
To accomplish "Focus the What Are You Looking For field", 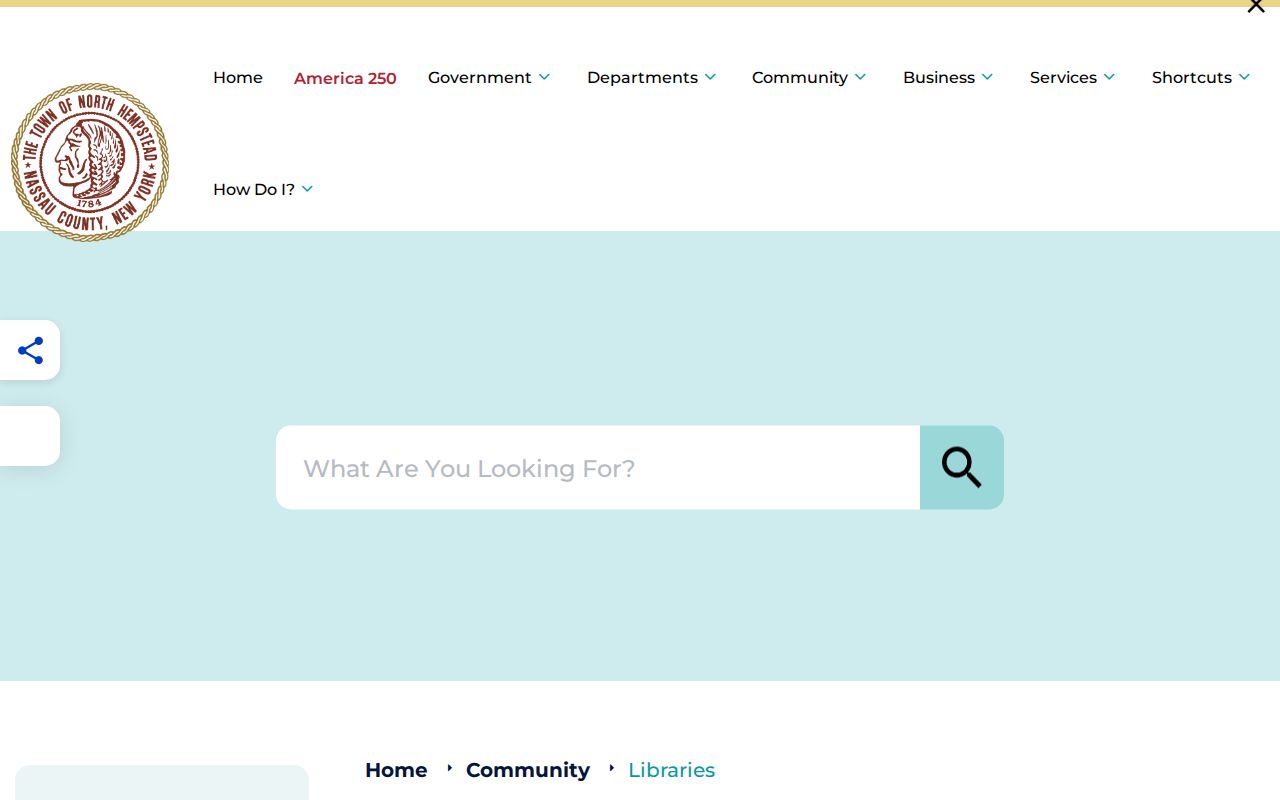I will (598, 467).
